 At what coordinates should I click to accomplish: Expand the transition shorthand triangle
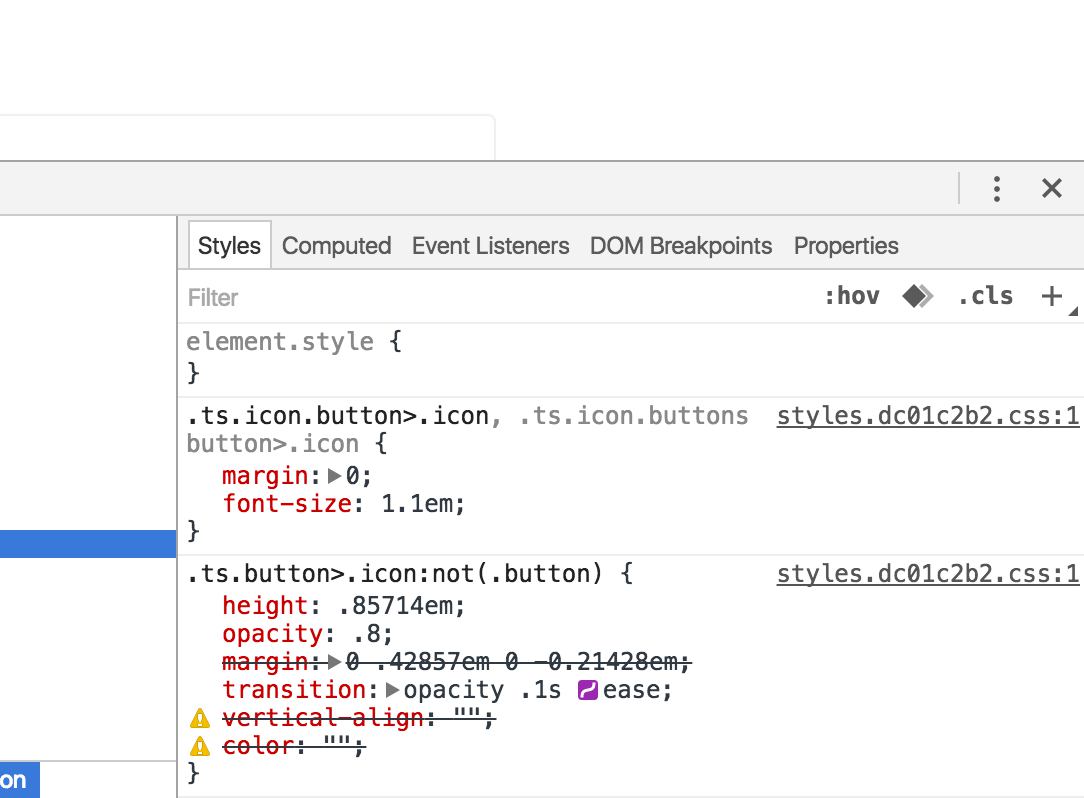(x=392, y=690)
